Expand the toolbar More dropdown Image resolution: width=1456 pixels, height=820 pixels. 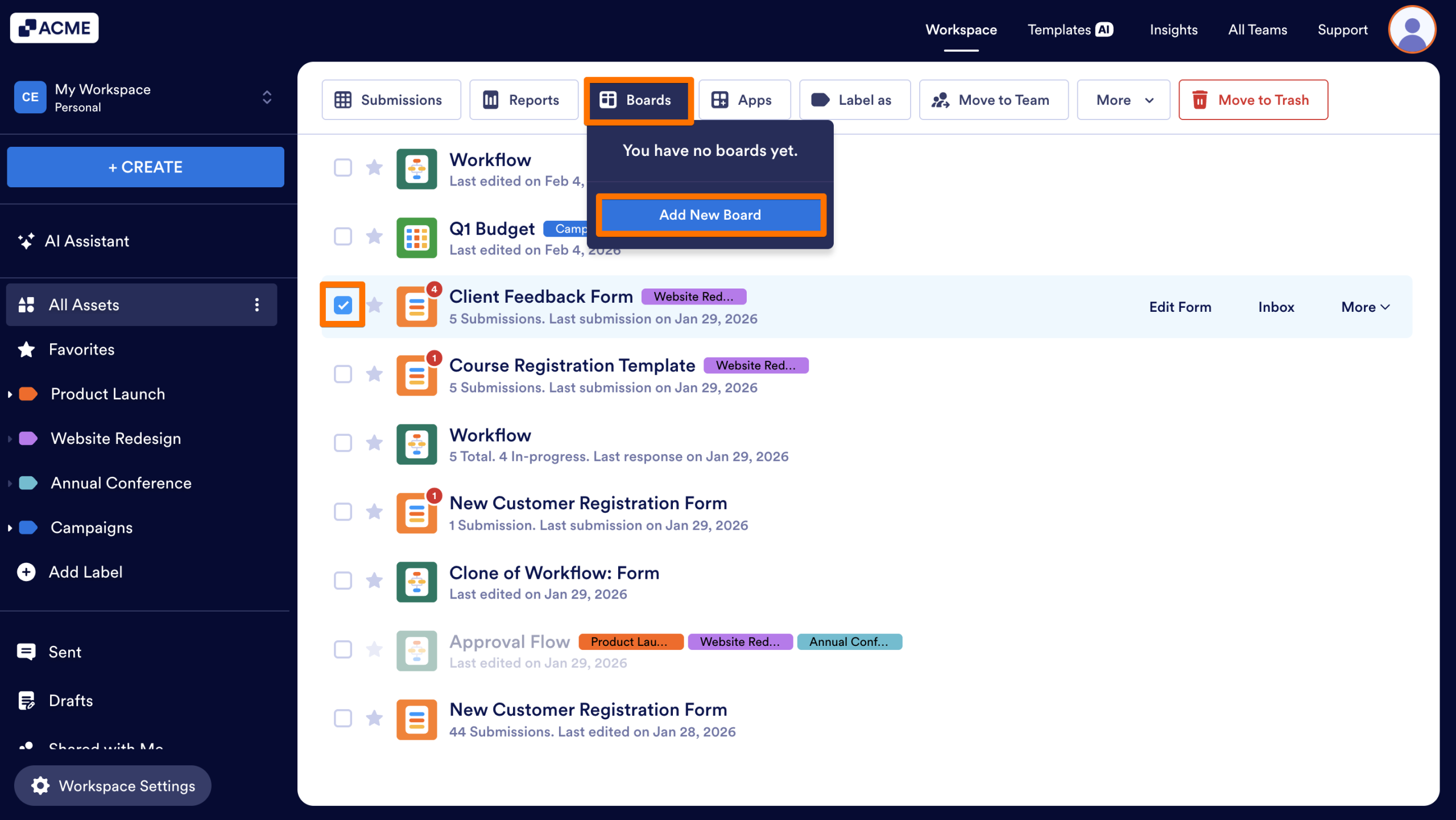(1123, 100)
